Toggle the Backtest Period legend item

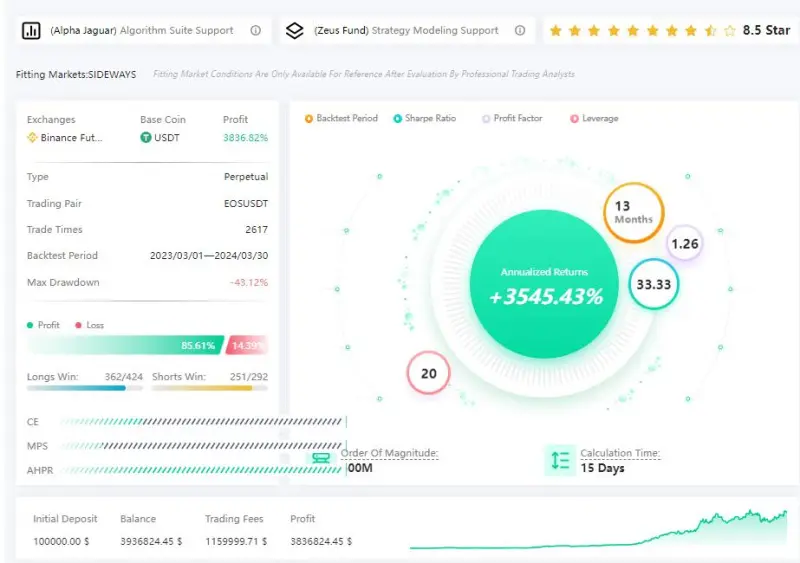click(x=341, y=119)
